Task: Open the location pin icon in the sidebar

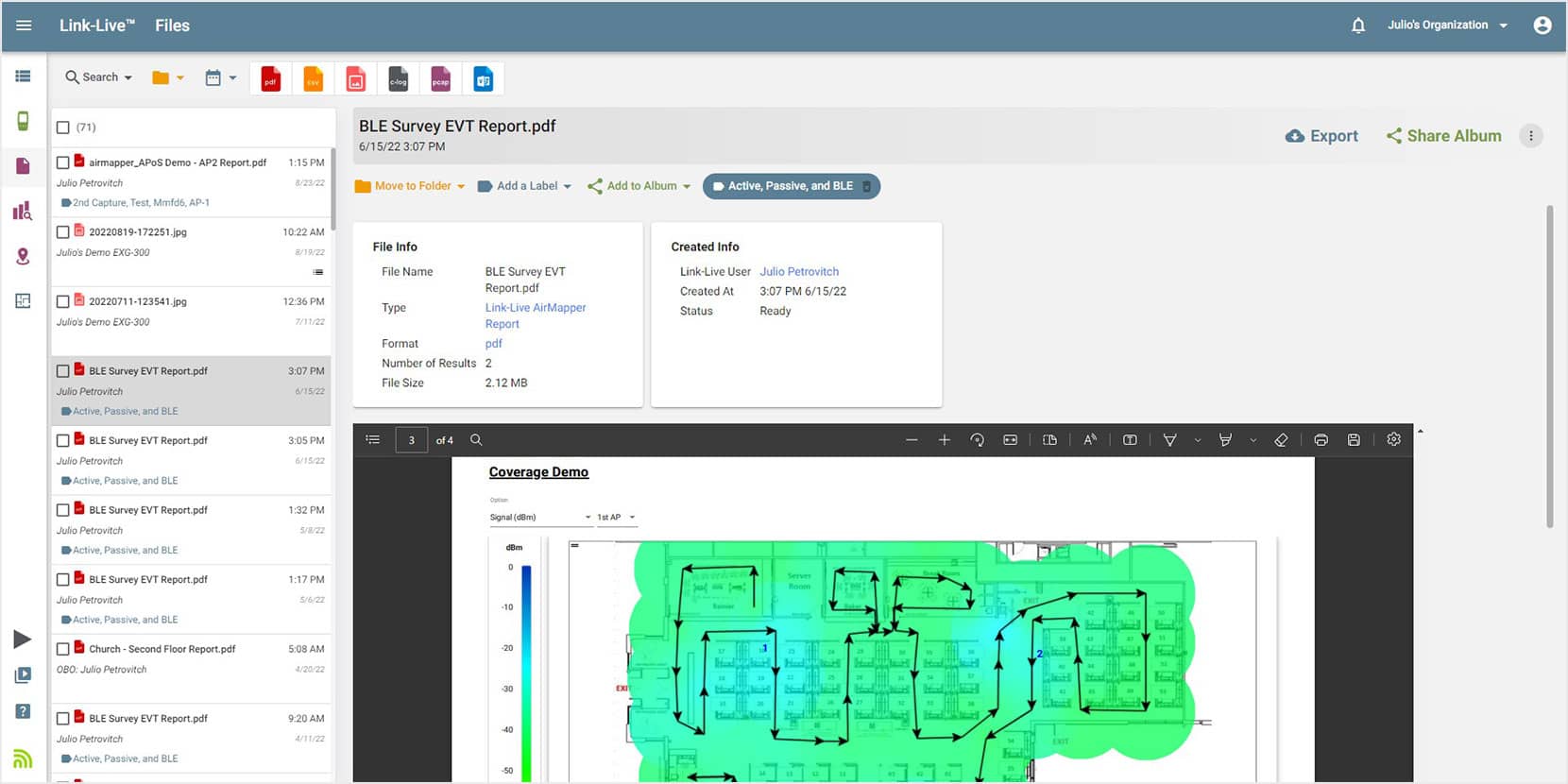Action: 23,256
